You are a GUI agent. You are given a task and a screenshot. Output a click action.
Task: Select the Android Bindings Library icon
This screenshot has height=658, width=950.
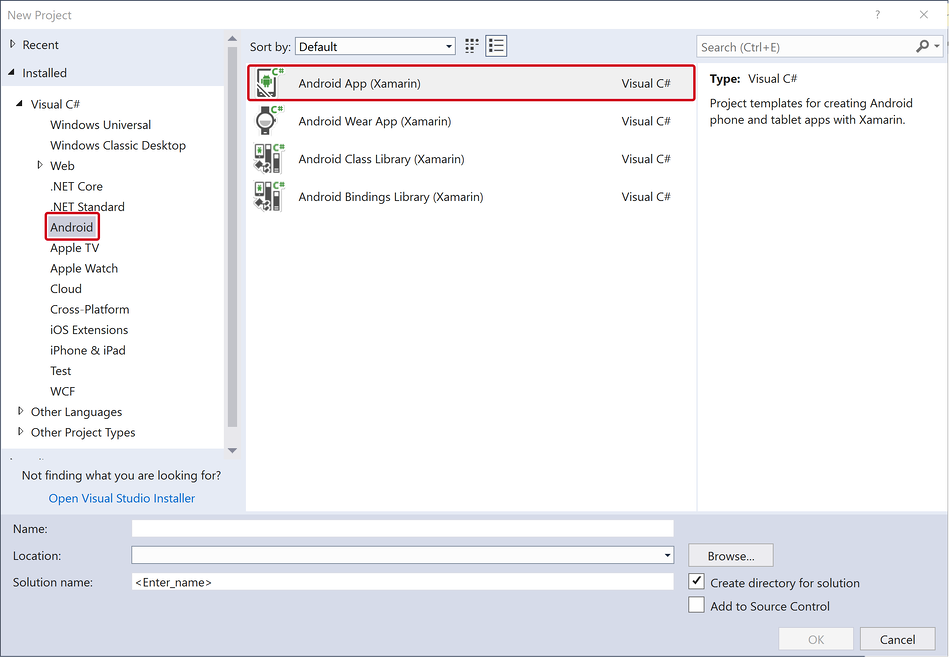269,196
